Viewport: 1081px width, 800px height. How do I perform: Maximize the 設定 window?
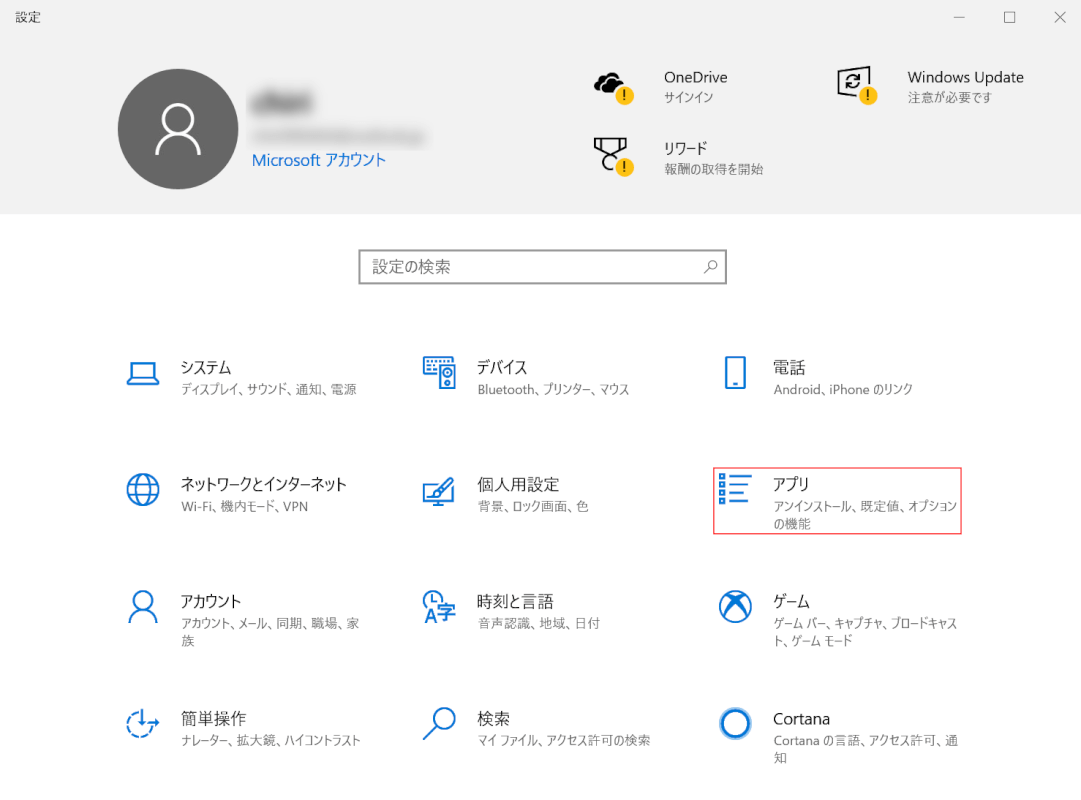(x=1010, y=17)
